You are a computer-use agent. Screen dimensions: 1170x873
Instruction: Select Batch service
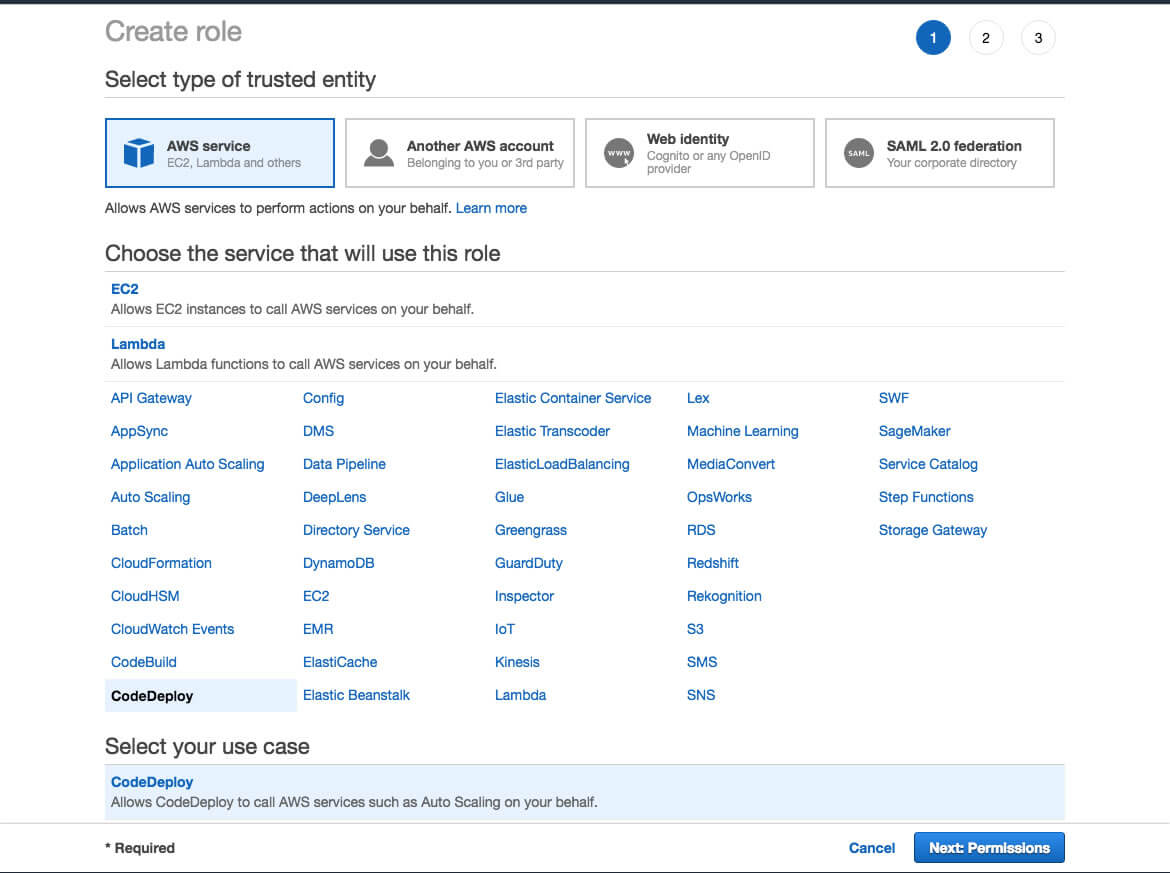[x=129, y=530]
